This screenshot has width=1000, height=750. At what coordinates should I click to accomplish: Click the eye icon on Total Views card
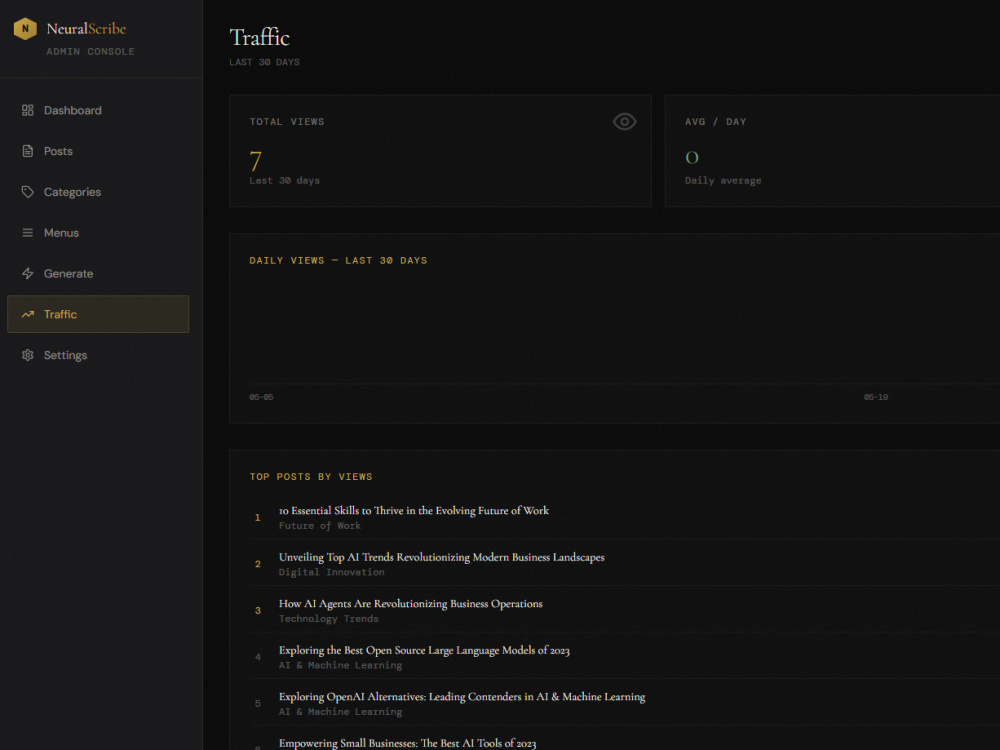pos(624,122)
